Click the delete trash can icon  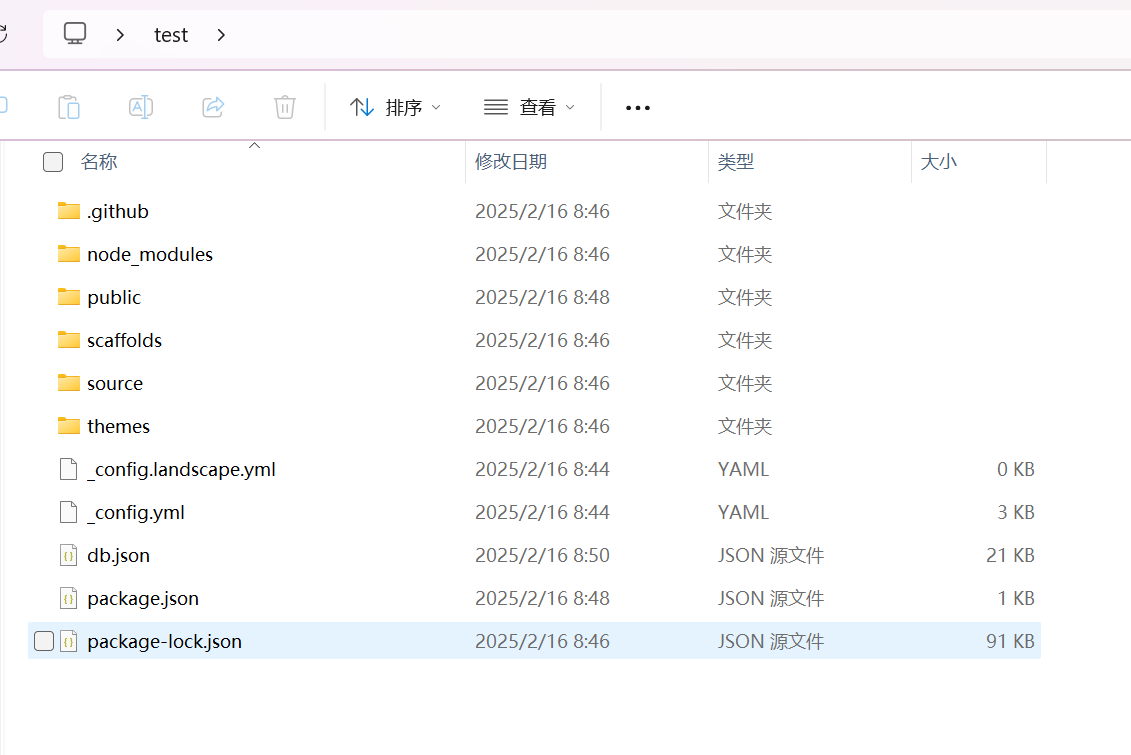click(x=285, y=107)
